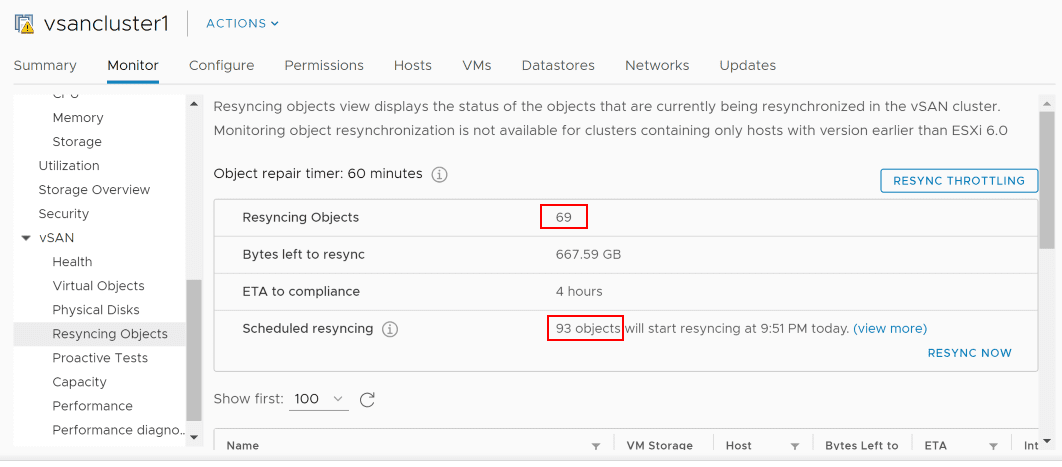Click the refresh icon beside Show first
1062x467 pixels.
click(367, 399)
